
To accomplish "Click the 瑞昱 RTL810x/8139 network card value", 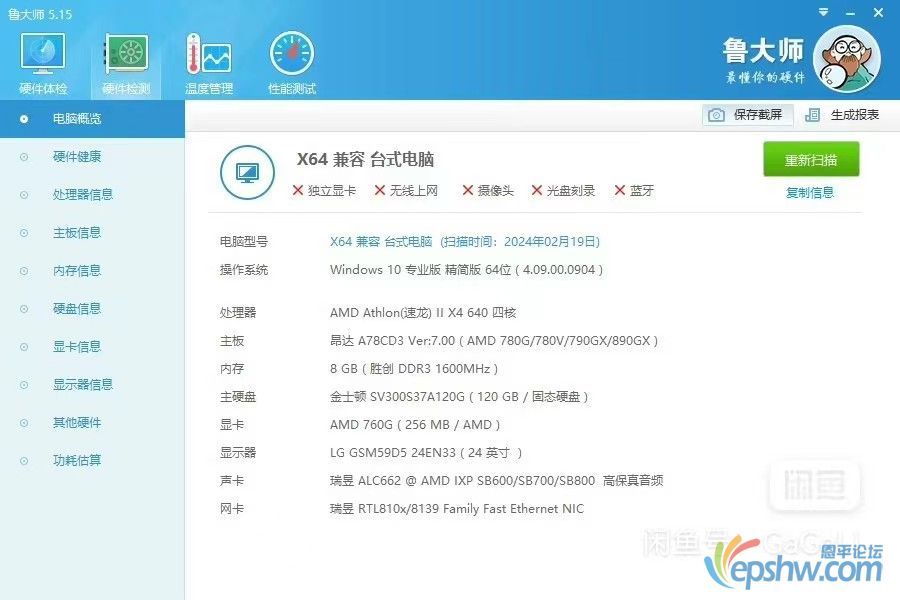I will [x=457, y=509].
